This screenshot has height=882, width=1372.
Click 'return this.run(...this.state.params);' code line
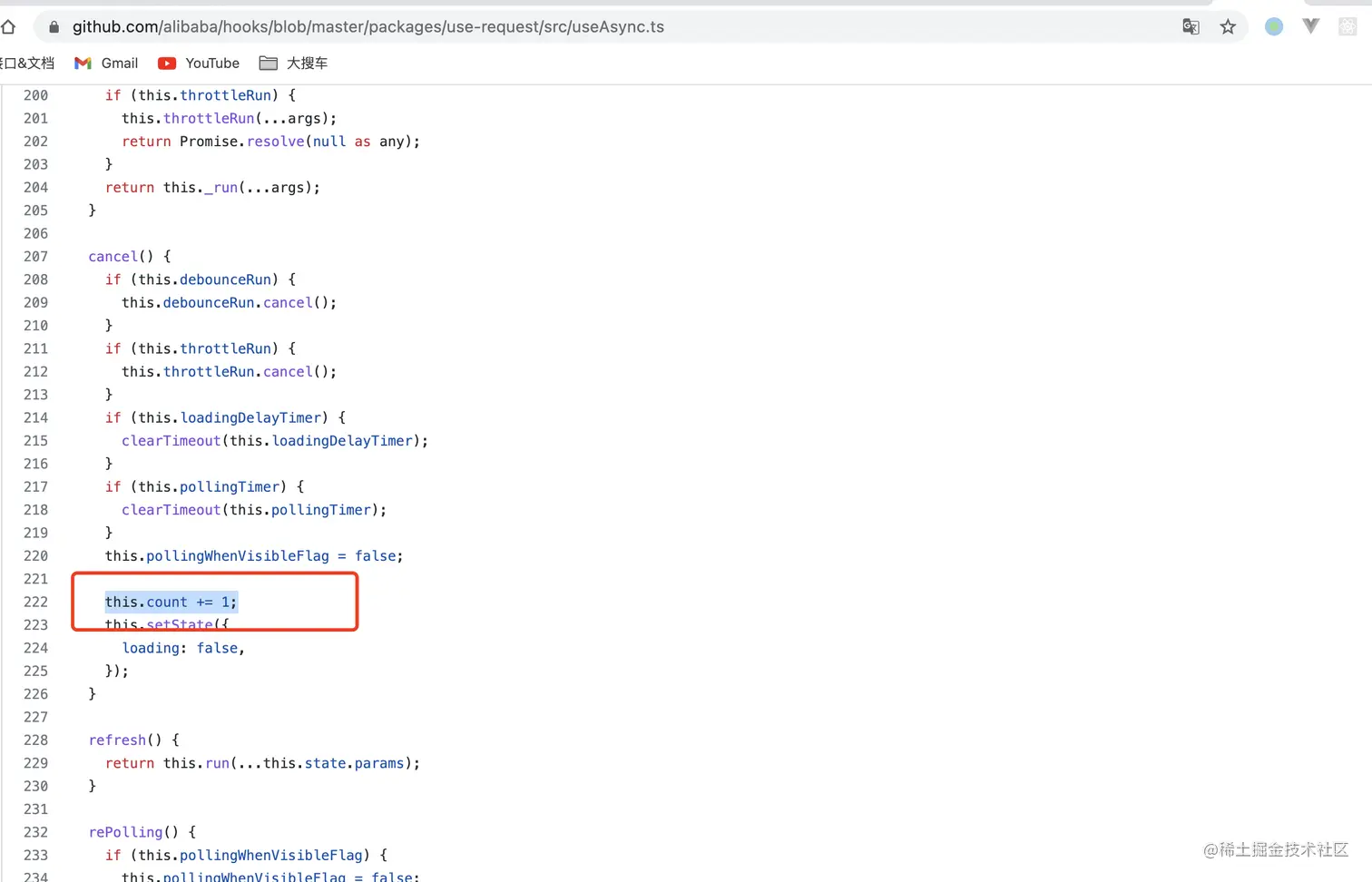click(263, 763)
